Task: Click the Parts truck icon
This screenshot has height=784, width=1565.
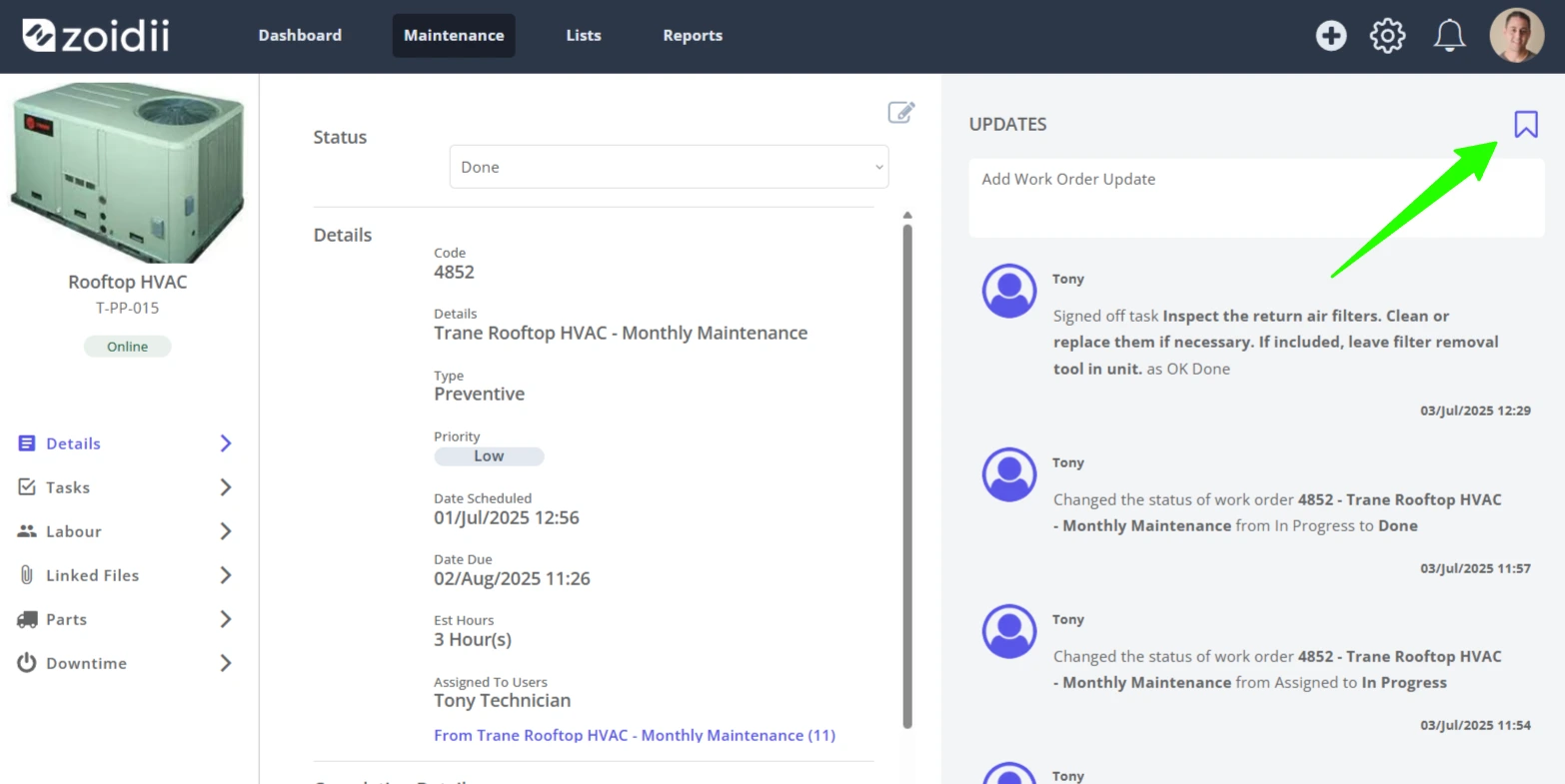Action: 27,619
